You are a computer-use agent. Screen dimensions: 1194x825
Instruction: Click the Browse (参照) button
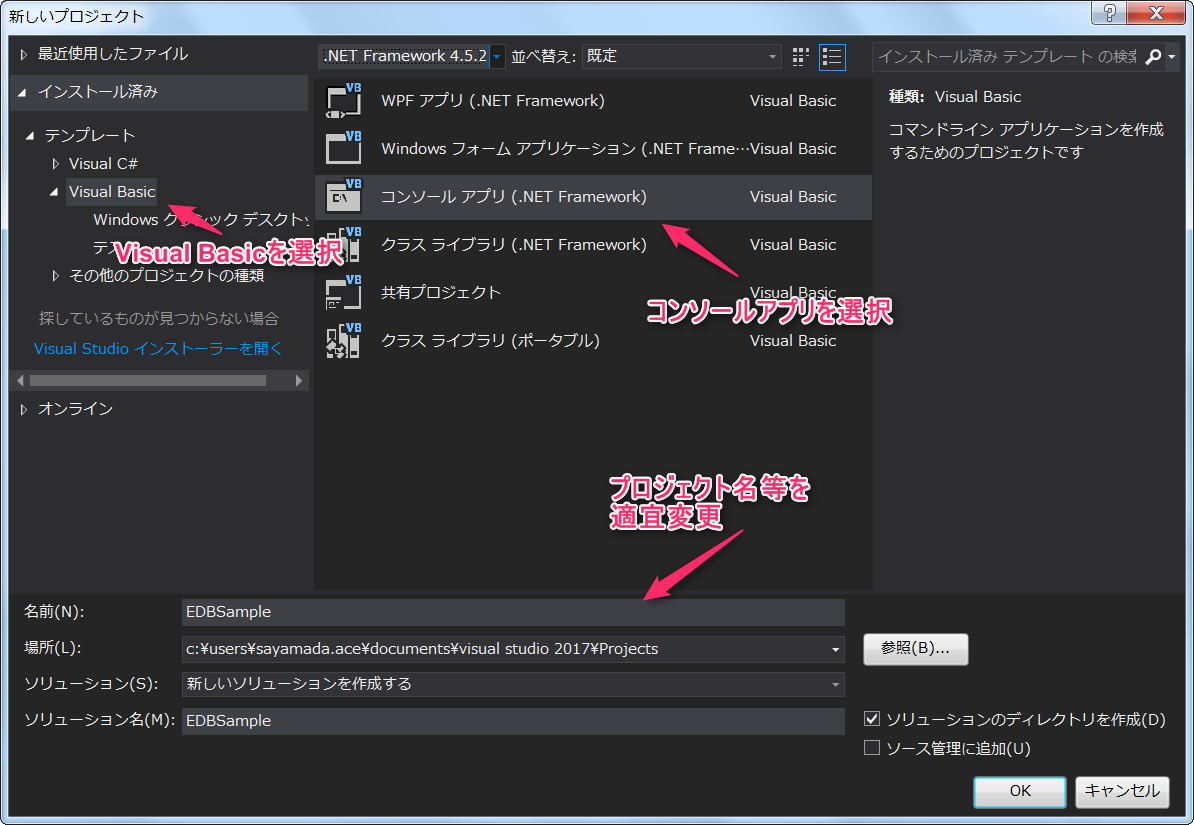click(x=915, y=648)
